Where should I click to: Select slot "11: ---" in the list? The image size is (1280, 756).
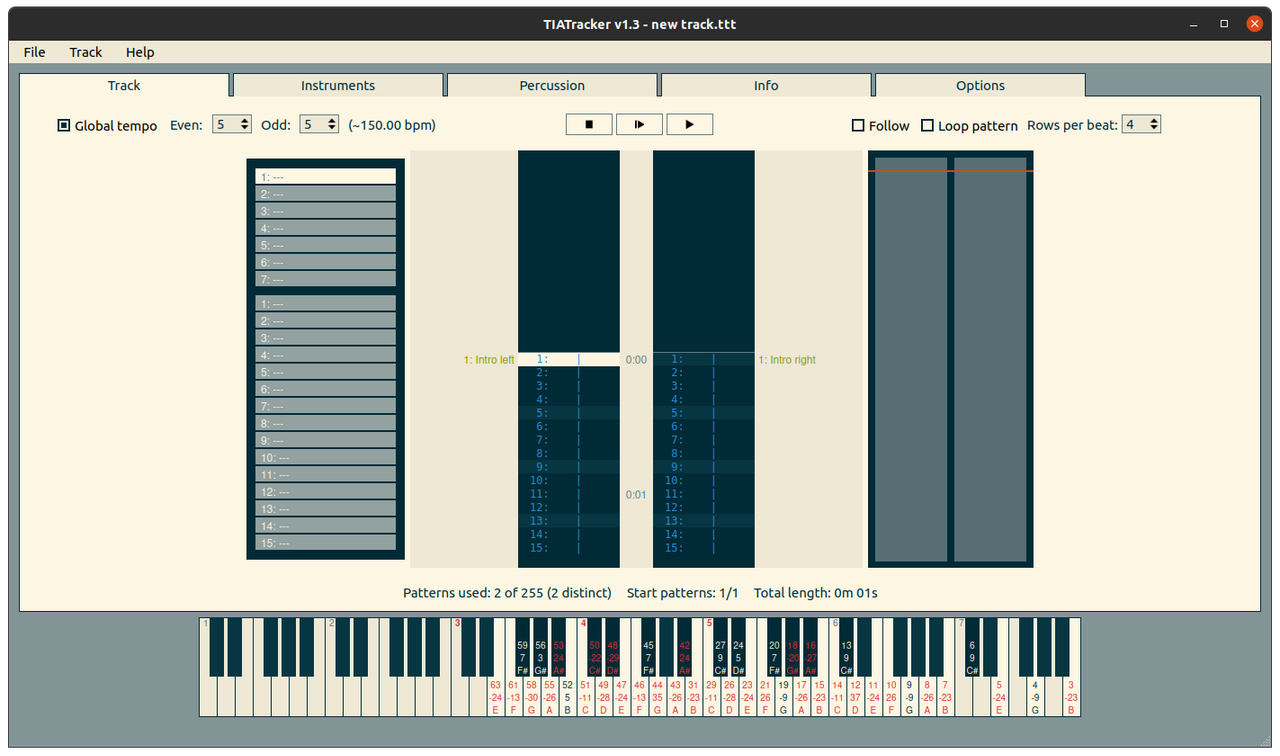(x=325, y=474)
